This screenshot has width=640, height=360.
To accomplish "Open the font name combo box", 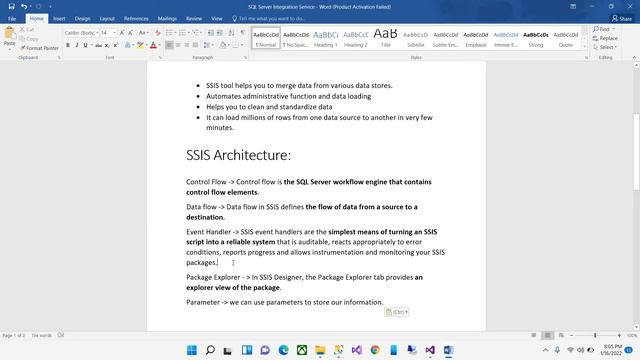I will 81,33.
